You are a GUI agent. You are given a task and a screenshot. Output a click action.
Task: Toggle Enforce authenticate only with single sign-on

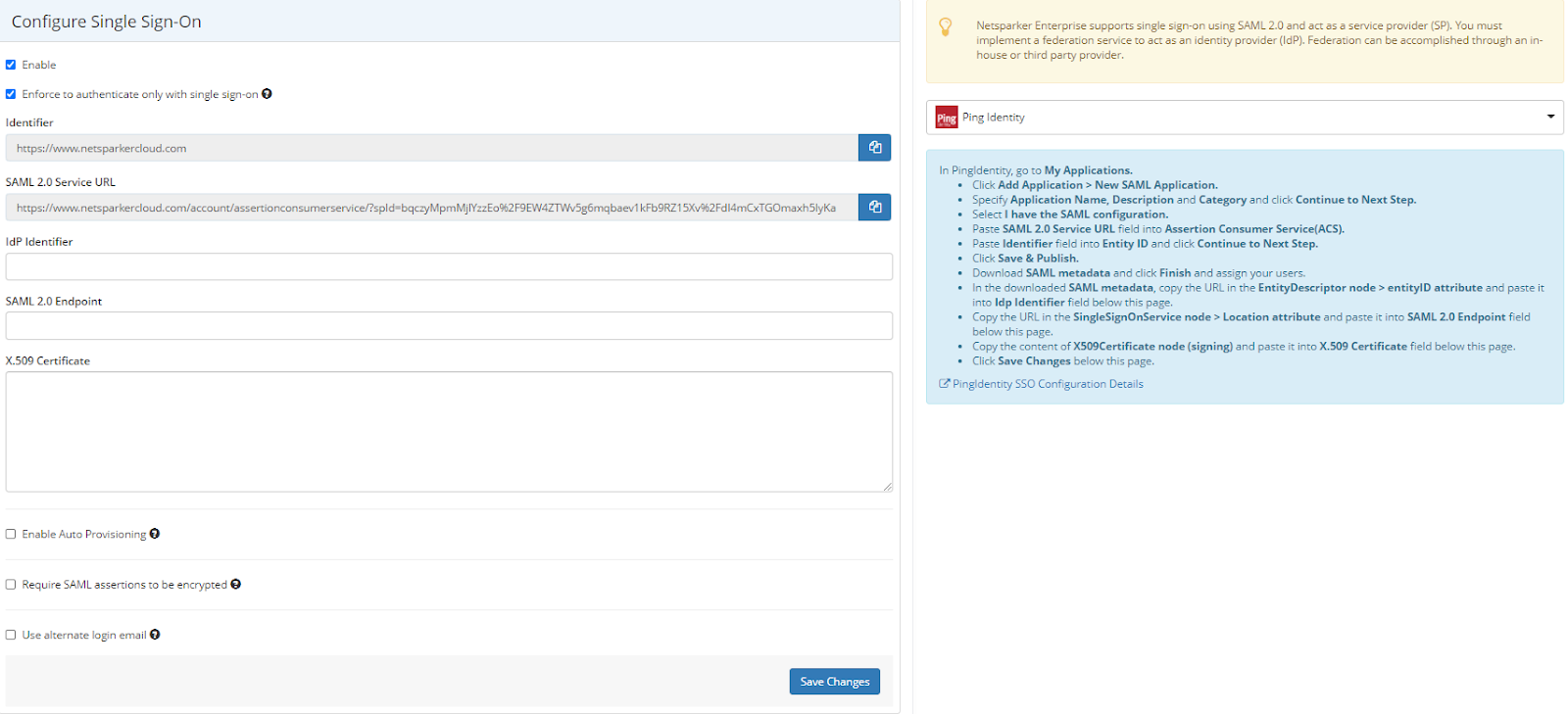pos(11,94)
